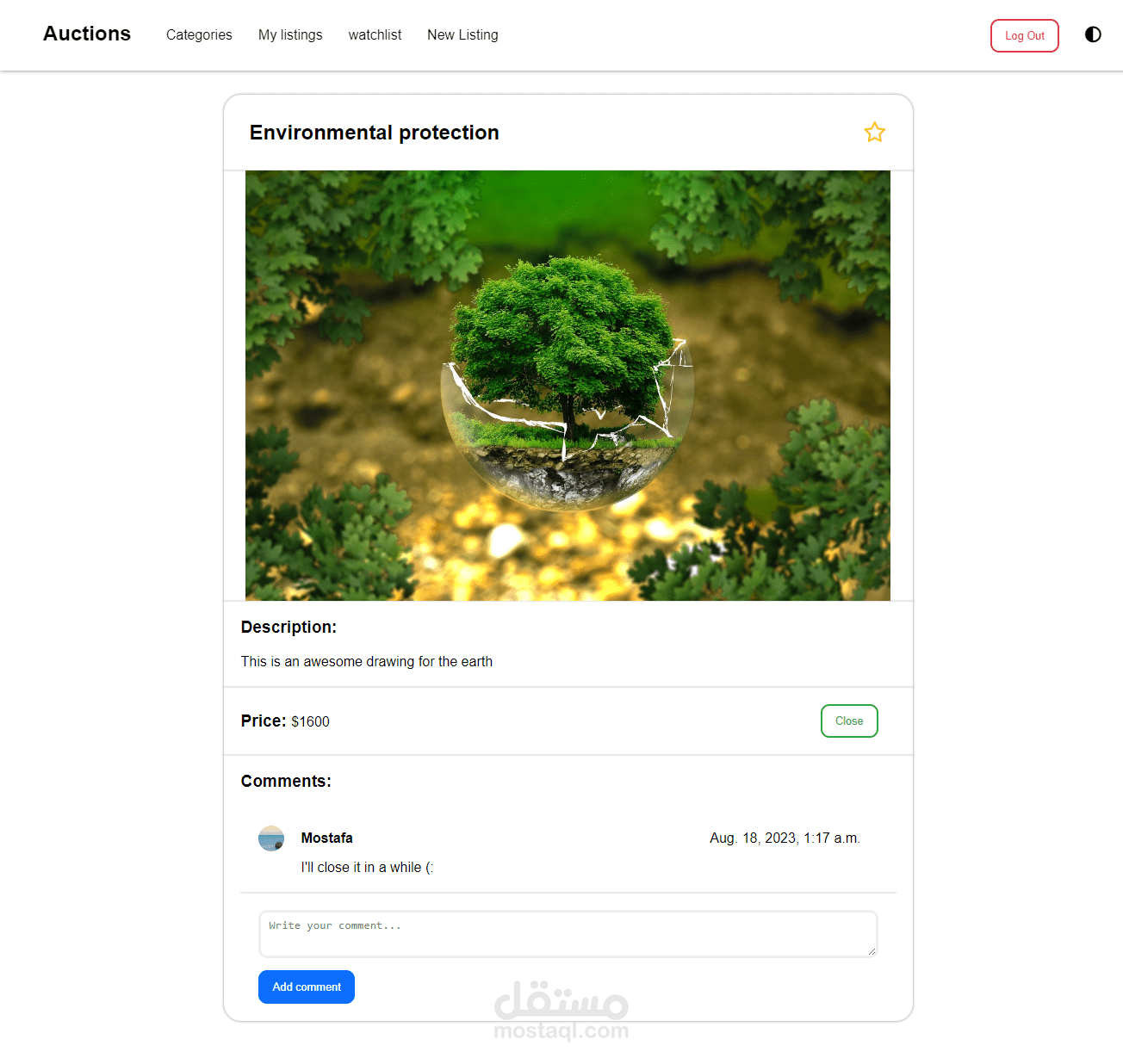Open the watchlist nav link
Image resolution: width=1123 pixels, height=1064 pixels.
tap(375, 34)
